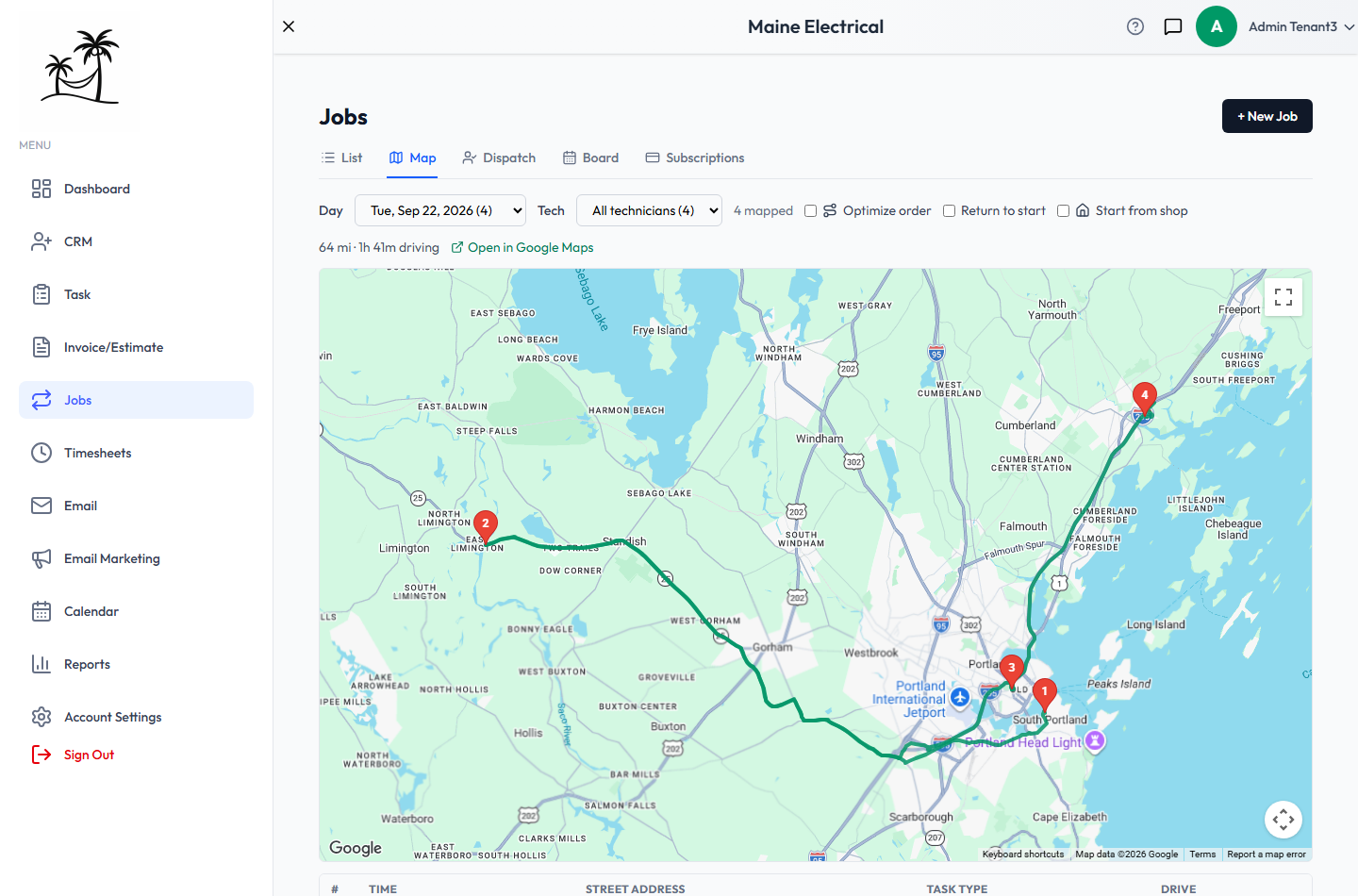The image size is (1358, 896).
Task: Follow the Open in Google Maps link
Action: click(x=522, y=247)
